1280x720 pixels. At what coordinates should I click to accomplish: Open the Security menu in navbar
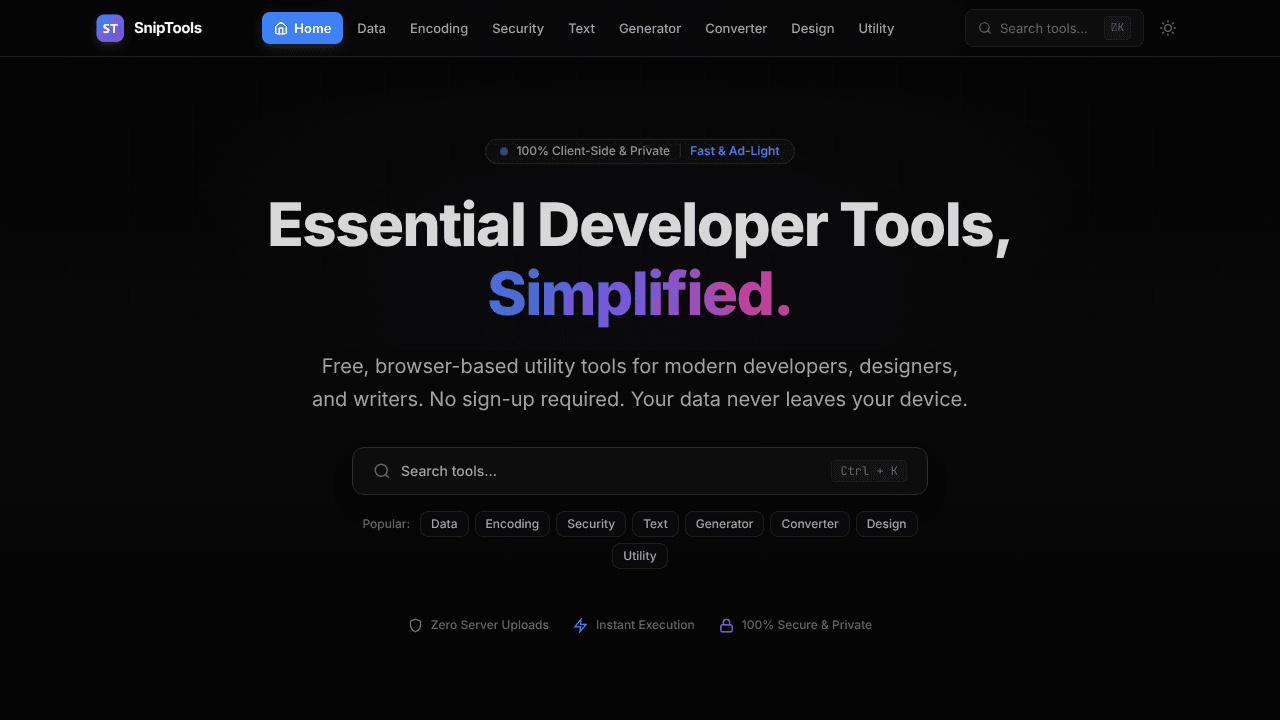tap(518, 28)
